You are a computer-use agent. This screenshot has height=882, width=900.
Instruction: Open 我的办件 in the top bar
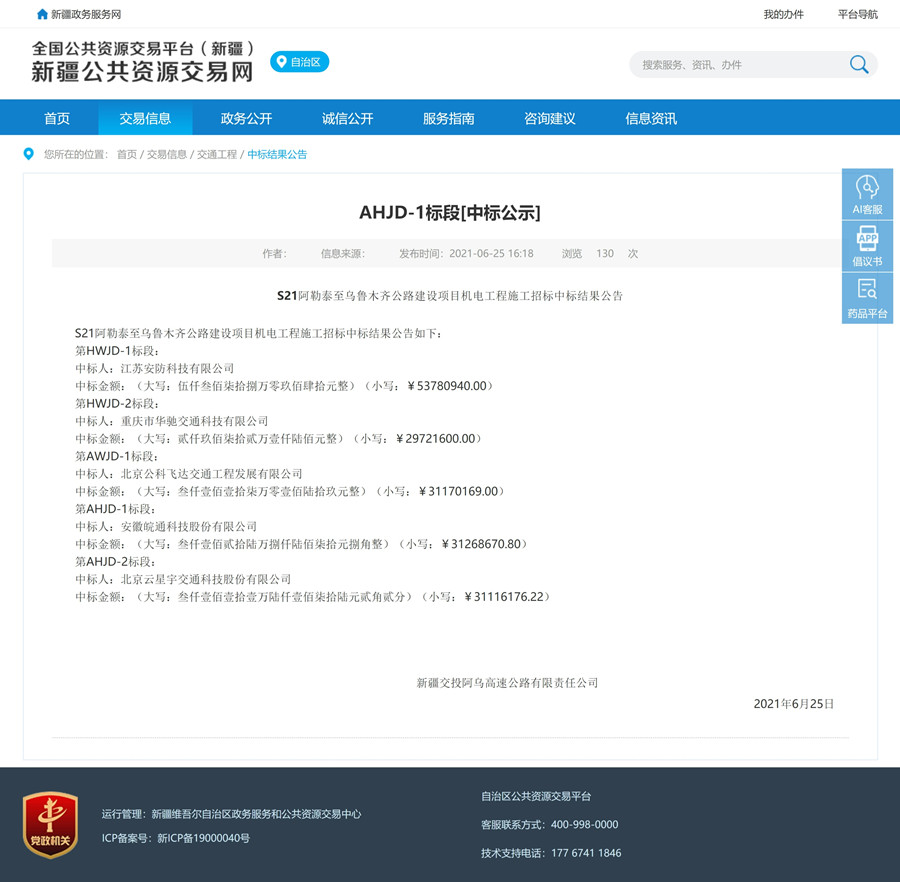point(783,14)
